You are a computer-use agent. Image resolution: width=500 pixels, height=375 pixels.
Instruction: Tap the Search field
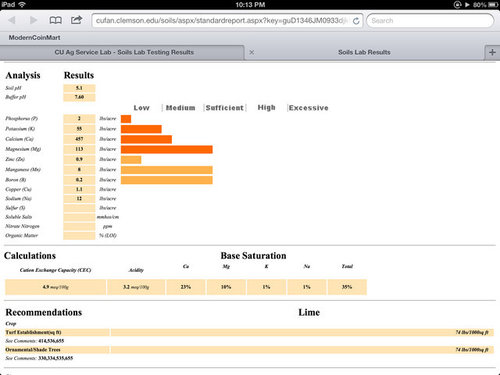point(430,21)
